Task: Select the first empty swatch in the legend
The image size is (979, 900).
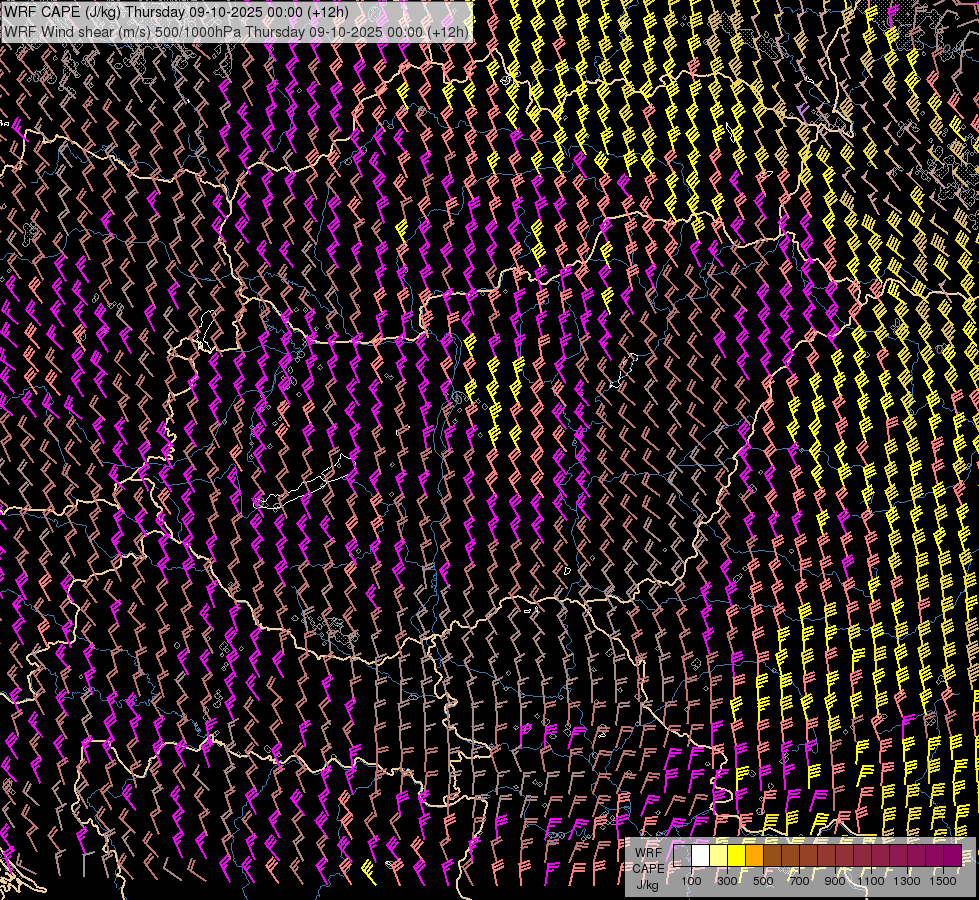Action: click(x=682, y=856)
